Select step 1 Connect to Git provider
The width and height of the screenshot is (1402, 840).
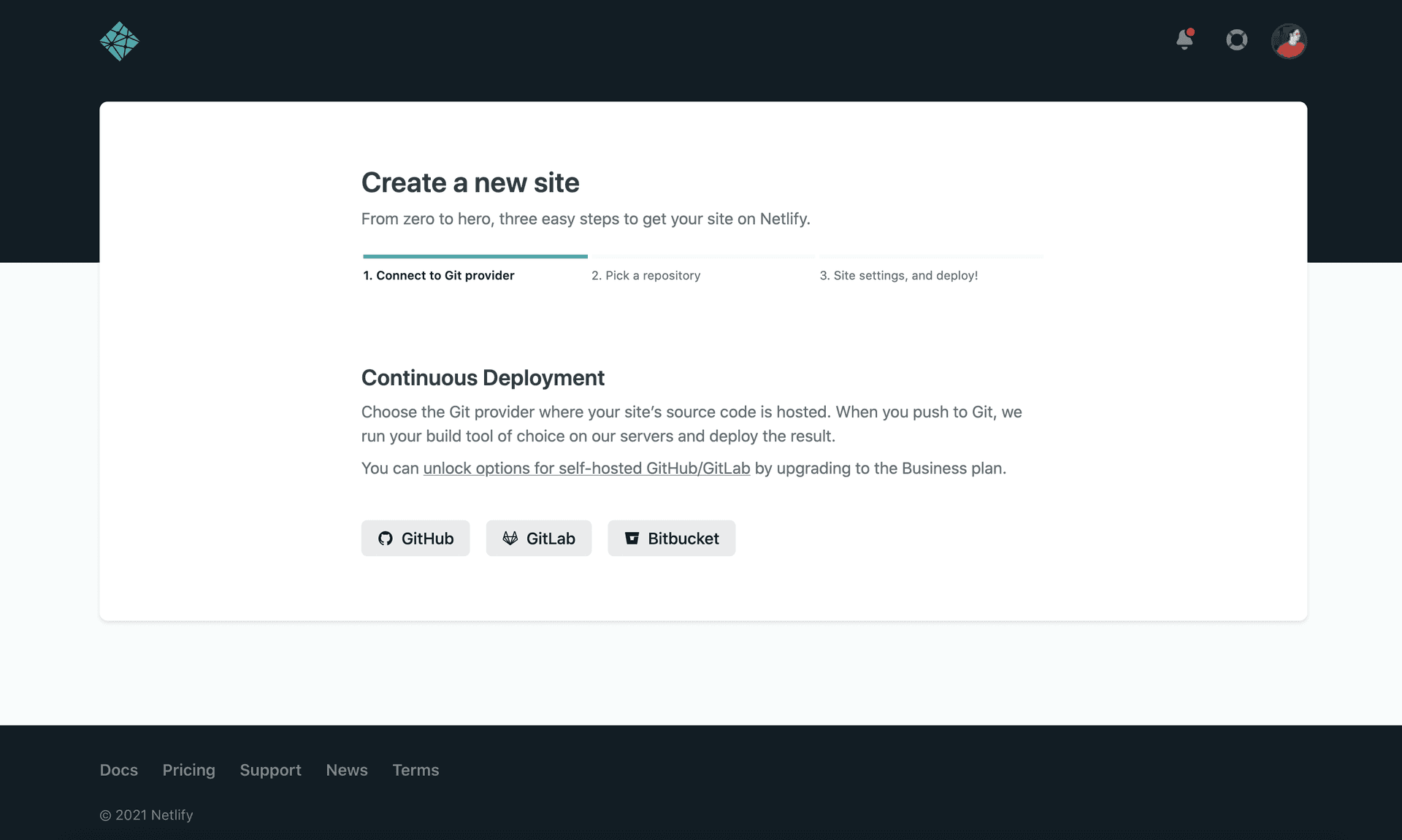(x=439, y=275)
